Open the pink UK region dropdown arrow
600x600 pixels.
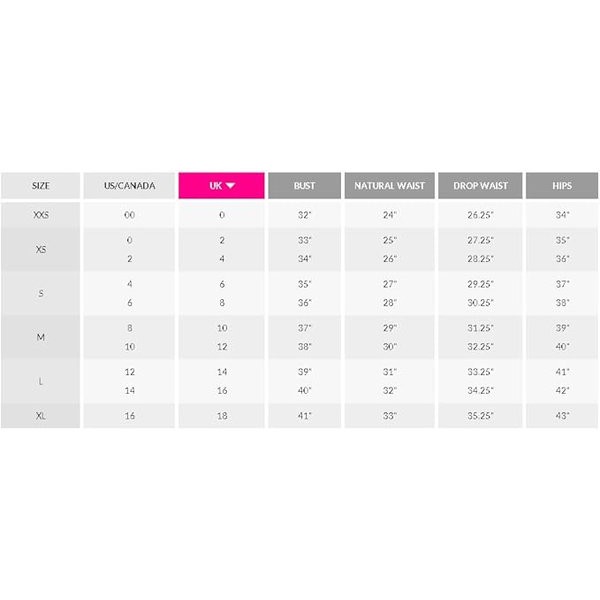pos(230,186)
